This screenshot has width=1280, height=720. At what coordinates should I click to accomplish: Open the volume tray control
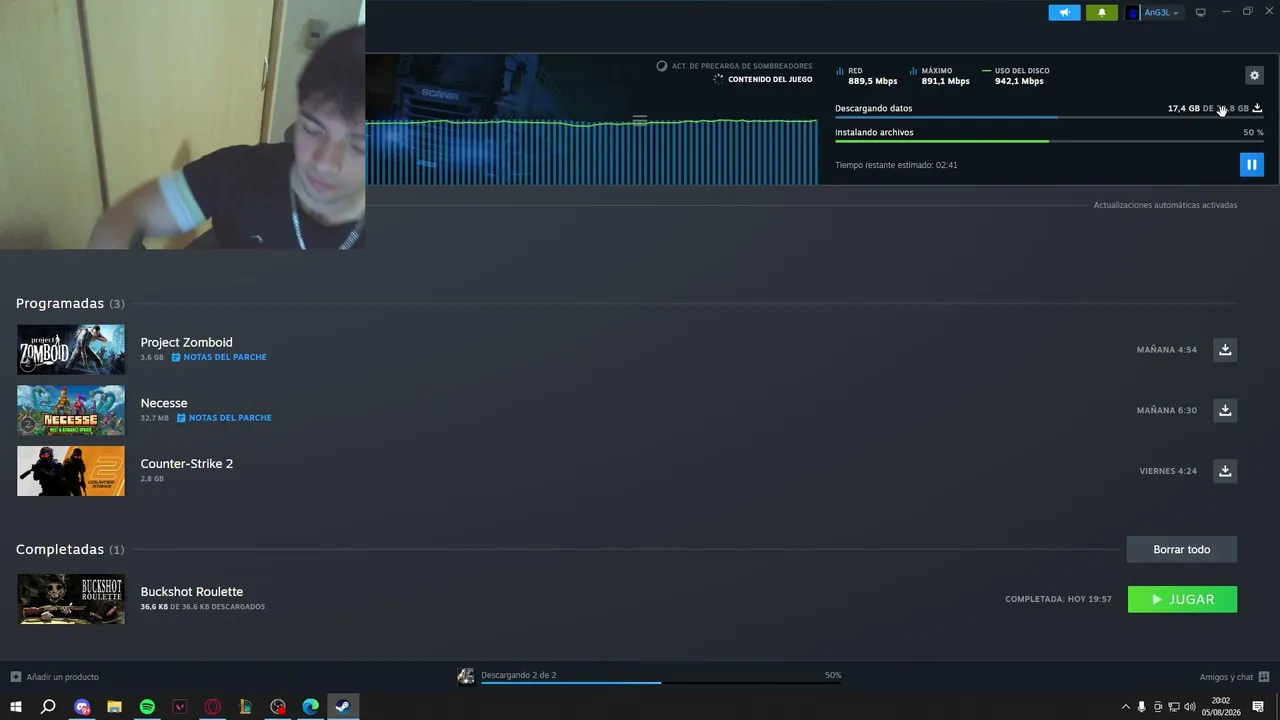coord(1190,707)
